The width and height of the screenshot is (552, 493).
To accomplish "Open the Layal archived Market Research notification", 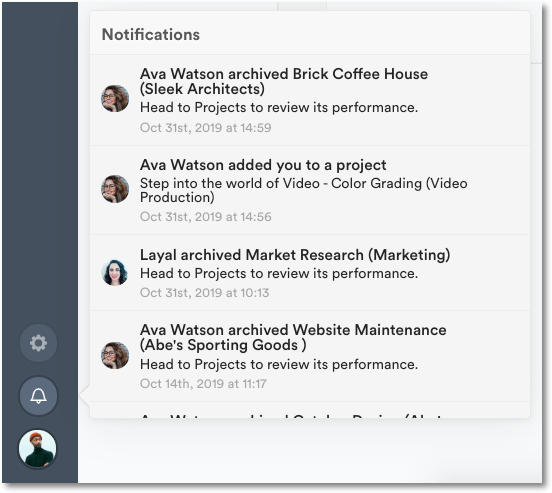I will pos(310,273).
